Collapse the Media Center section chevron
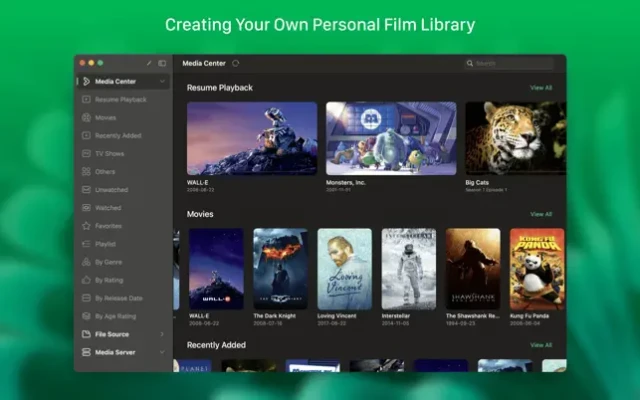 pyautogui.click(x=162, y=81)
